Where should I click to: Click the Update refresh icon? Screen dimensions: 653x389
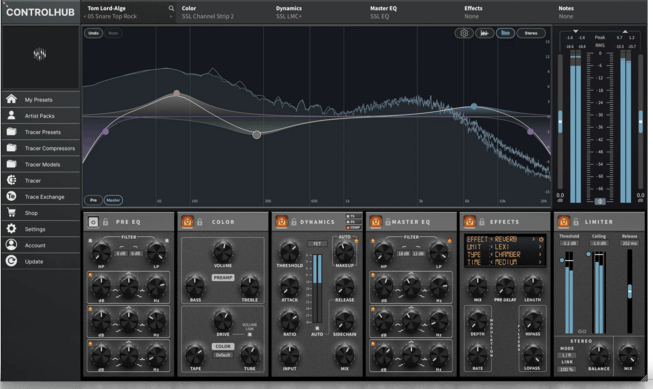click(11, 261)
